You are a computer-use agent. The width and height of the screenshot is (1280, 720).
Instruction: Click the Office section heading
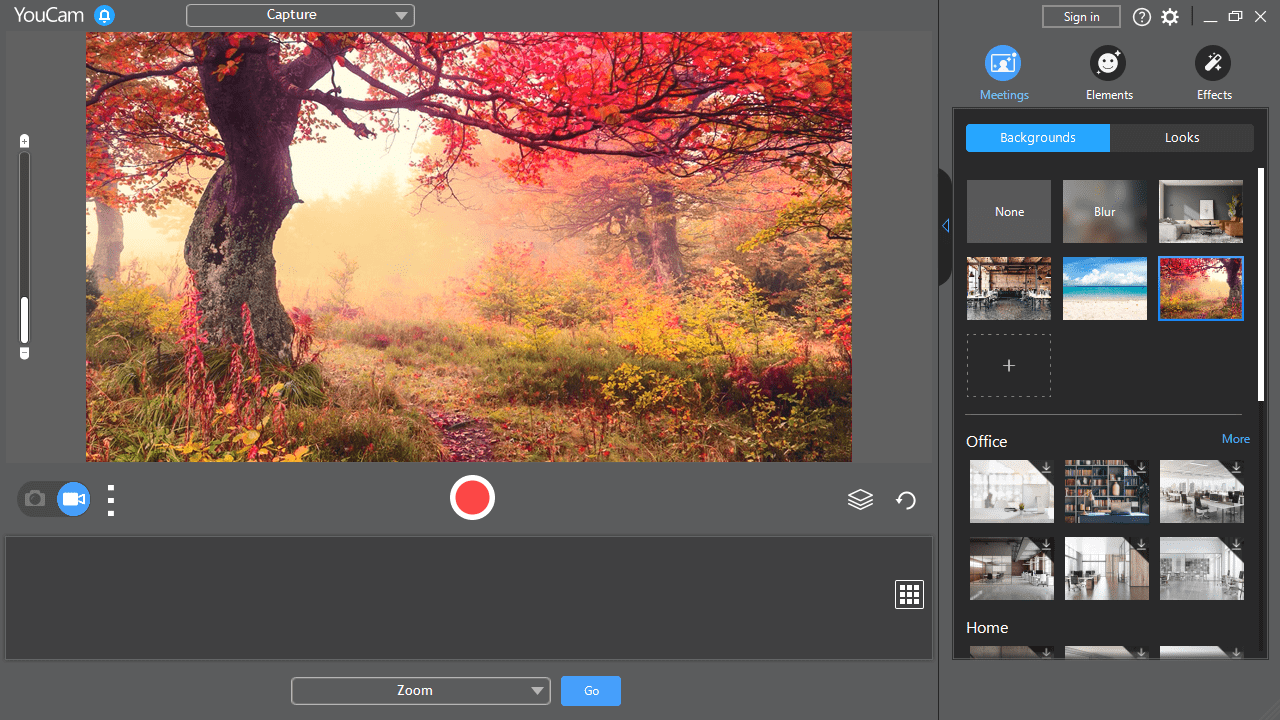point(986,442)
